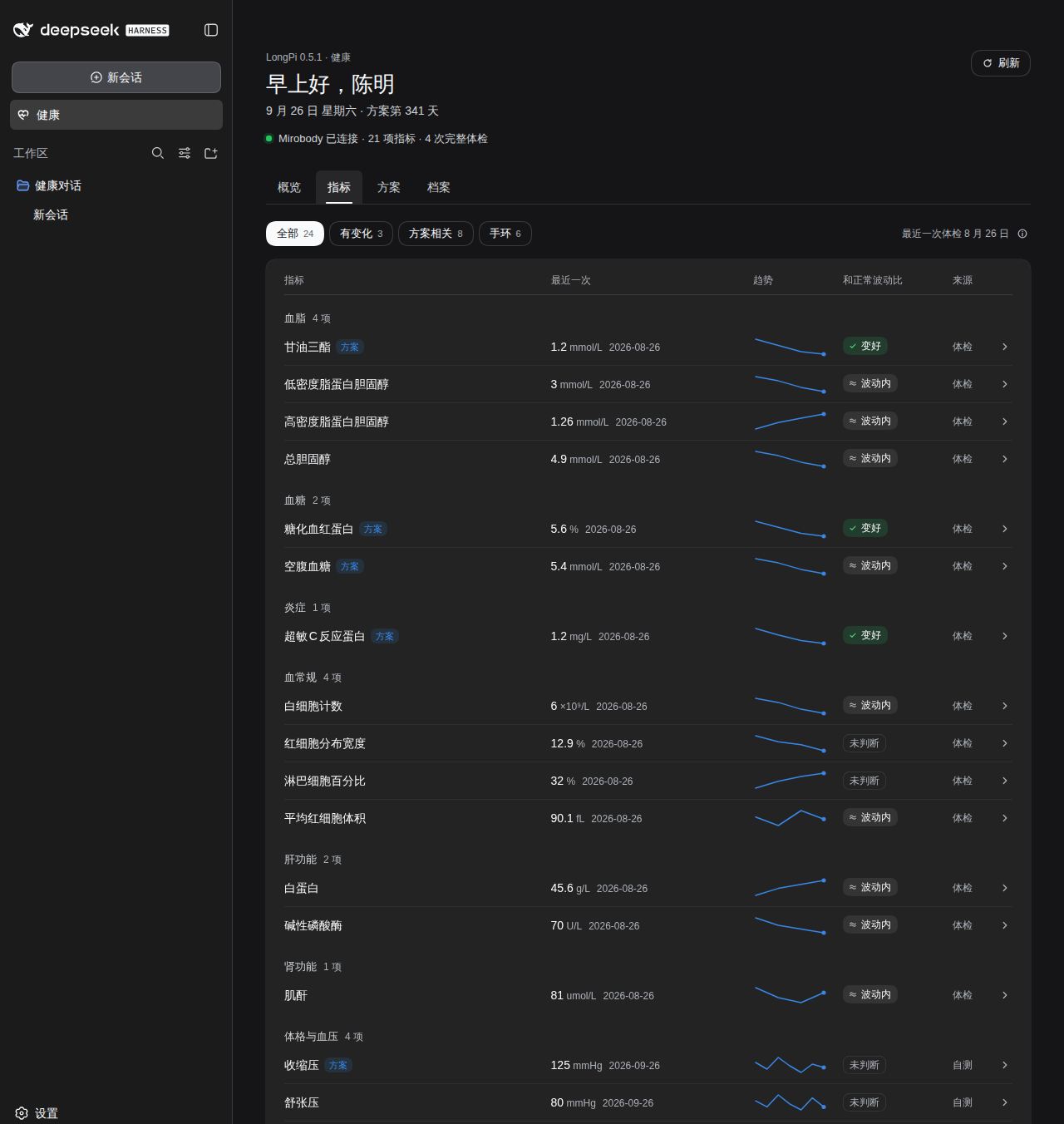This screenshot has height=1124, width=1064.
Task: Click the 方案 tag next to 空腹血糖
Action: point(350,566)
